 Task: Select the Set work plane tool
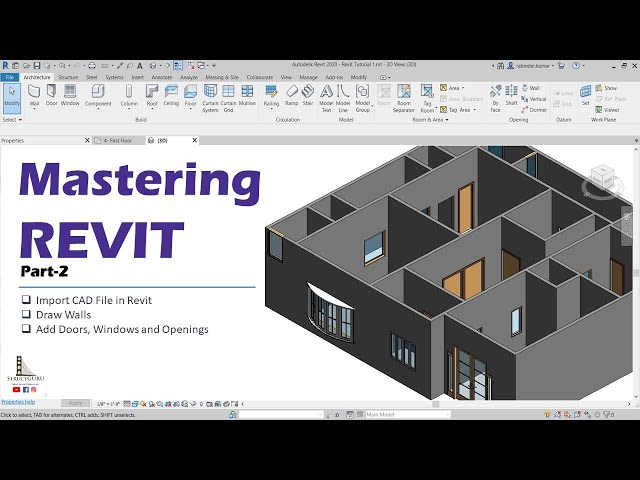[585, 95]
